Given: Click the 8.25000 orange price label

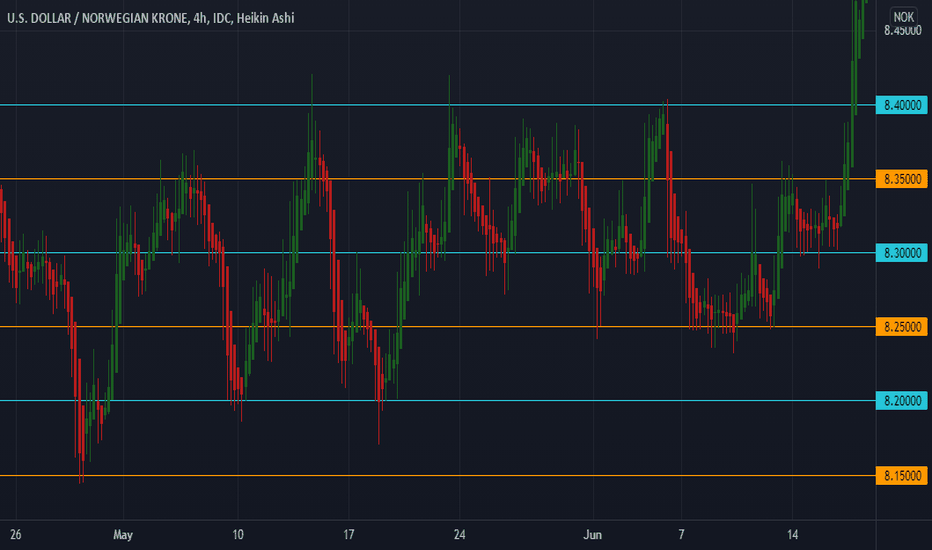Looking at the screenshot, I should point(901,326).
